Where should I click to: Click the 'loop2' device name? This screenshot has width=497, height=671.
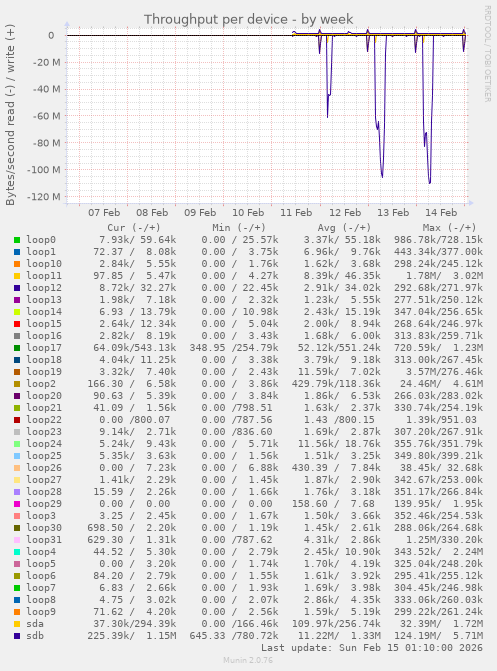[41, 384]
